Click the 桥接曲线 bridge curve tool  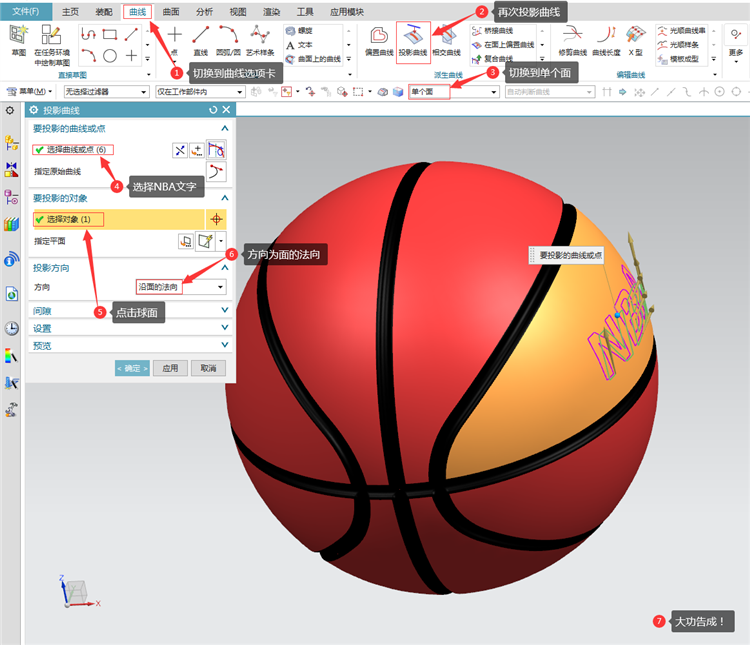click(493, 31)
